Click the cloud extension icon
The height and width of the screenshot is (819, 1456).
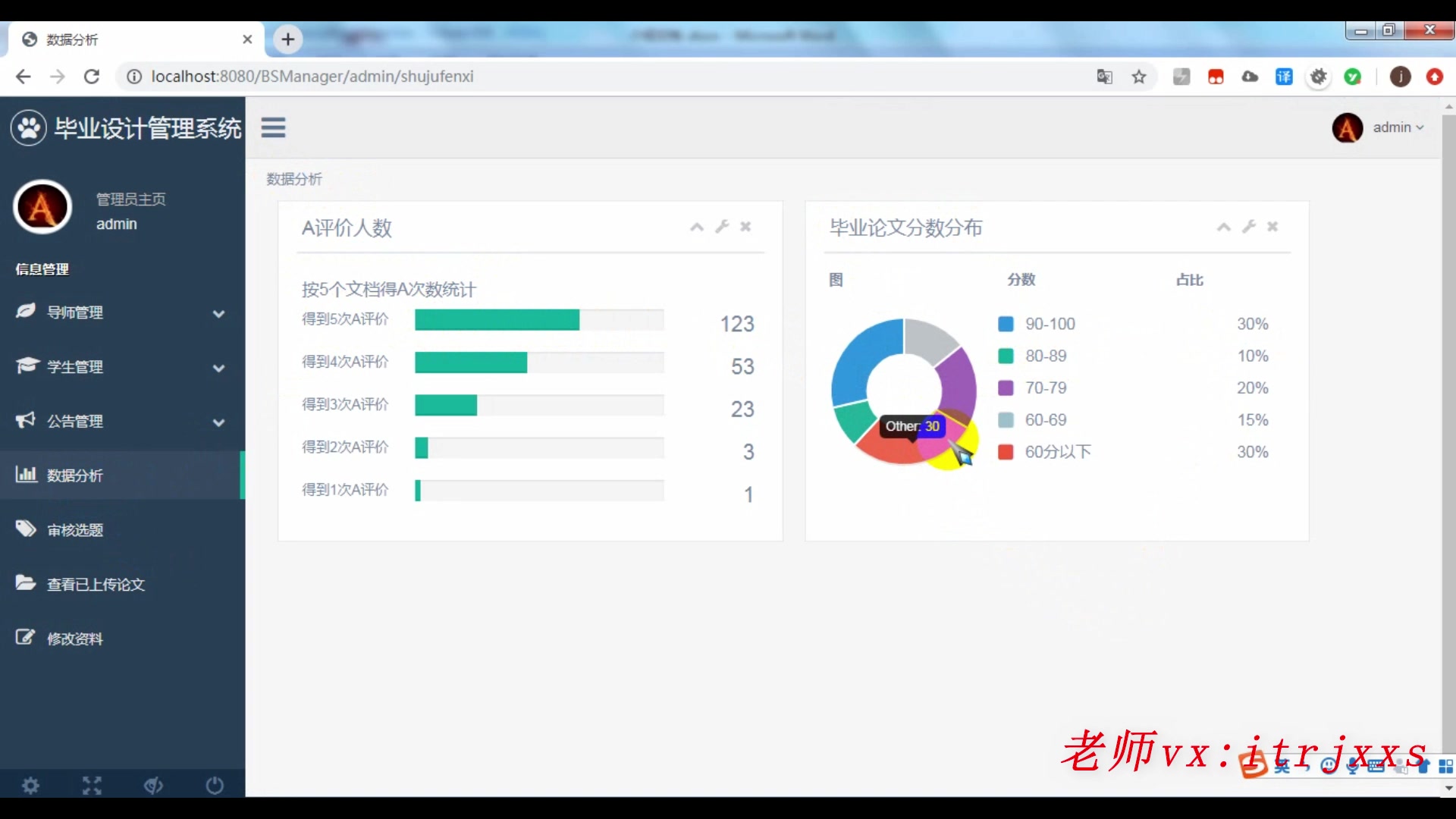pos(1250,77)
